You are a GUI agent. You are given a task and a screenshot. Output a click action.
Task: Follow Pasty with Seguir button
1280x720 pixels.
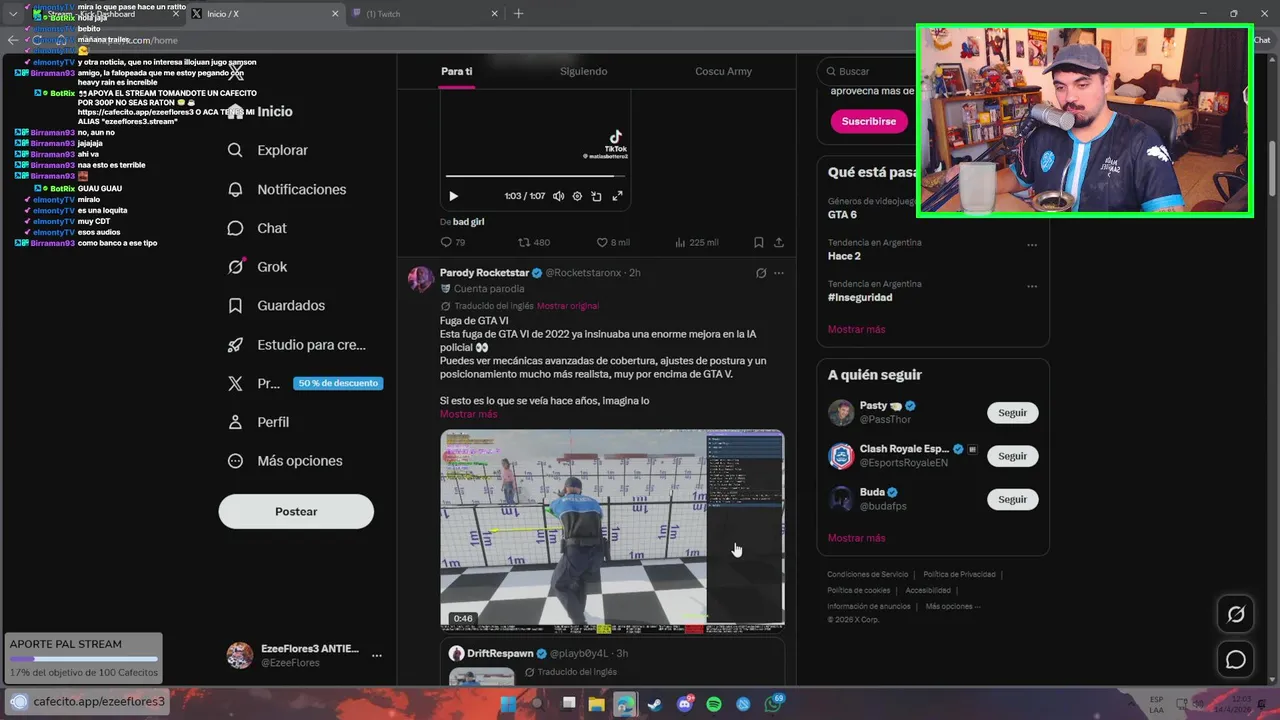pyautogui.click(x=1012, y=413)
